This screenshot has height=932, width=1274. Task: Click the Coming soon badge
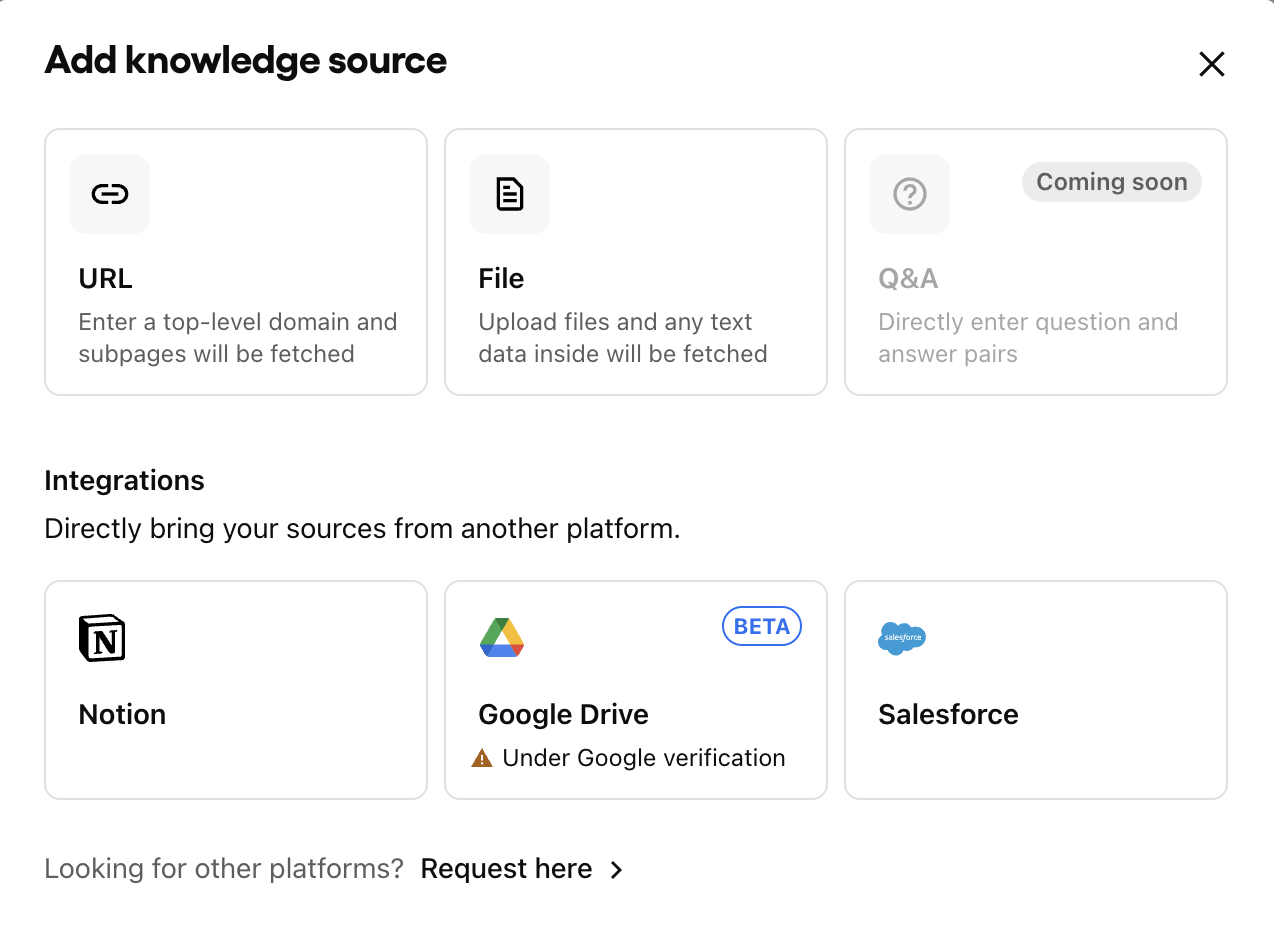[1111, 182]
